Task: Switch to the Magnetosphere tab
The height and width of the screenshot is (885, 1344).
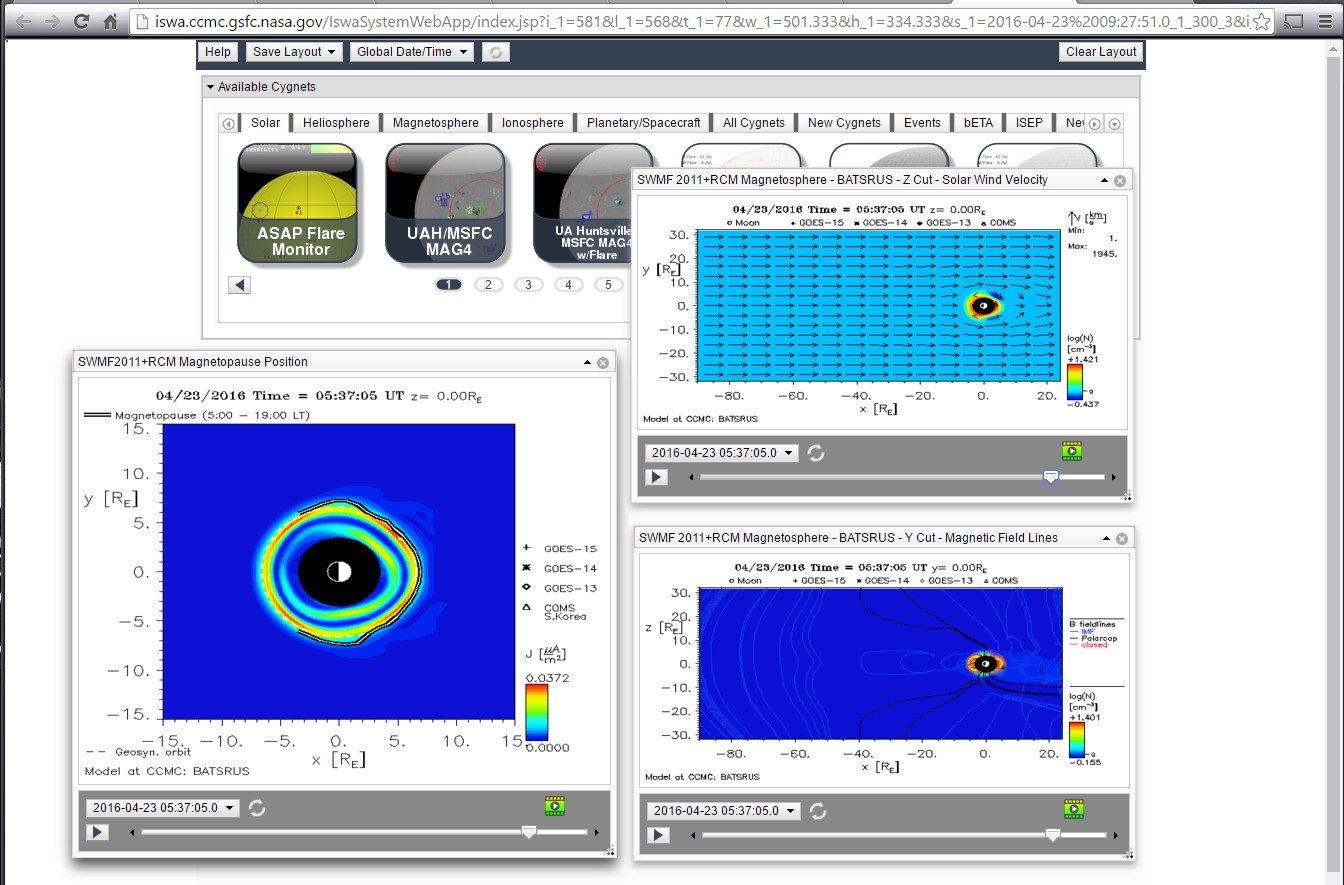Action: tap(436, 123)
